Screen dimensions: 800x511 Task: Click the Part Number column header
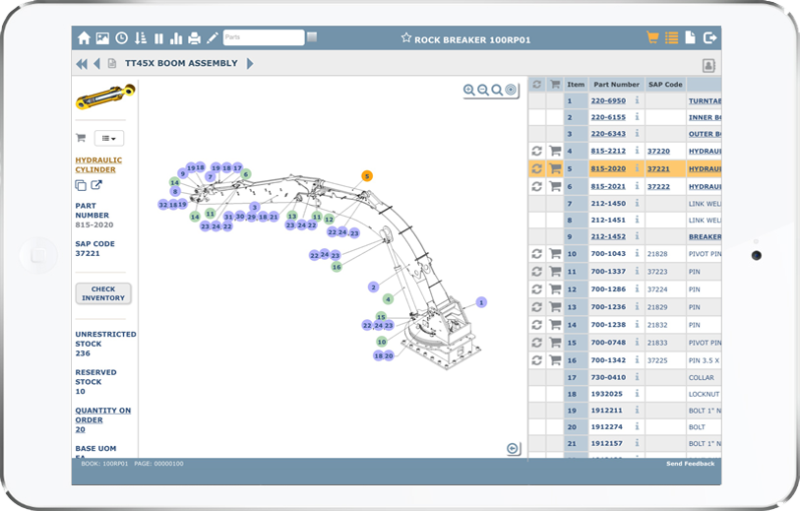tap(615, 84)
